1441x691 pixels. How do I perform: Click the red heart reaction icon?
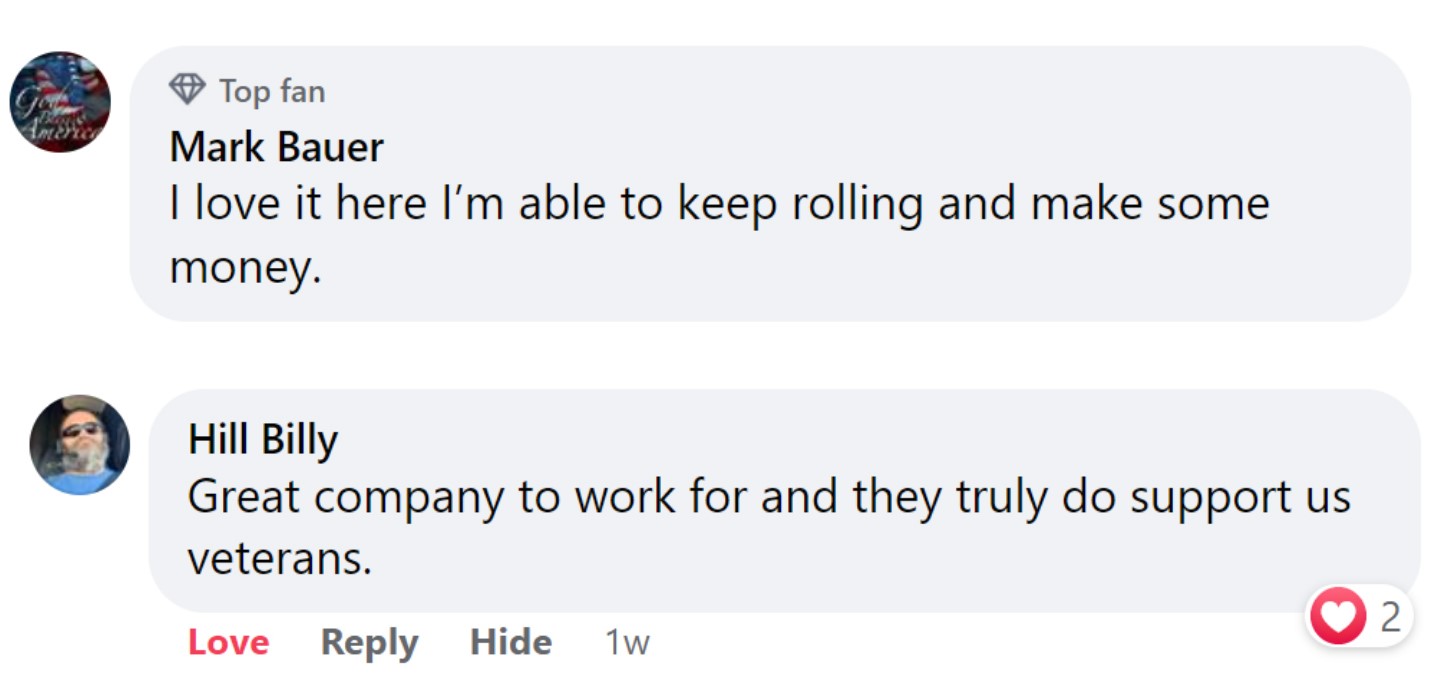point(1338,617)
